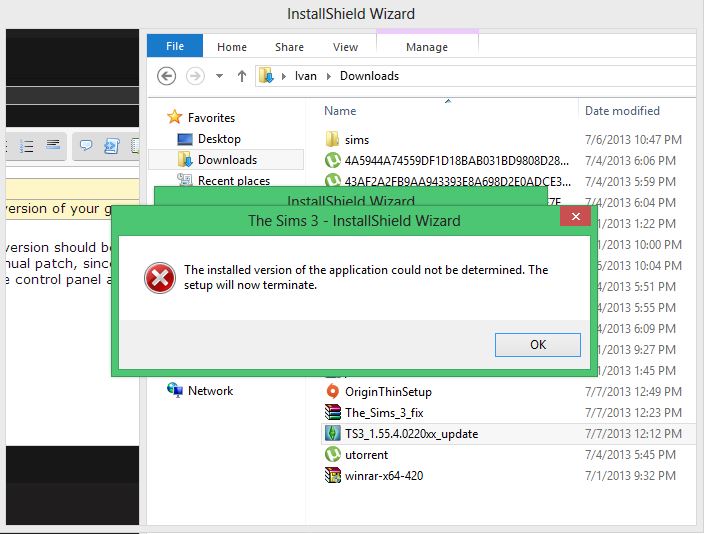This screenshot has width=704, height=534.
Task: Click the The_Sims_3_fix file name
Action: [384, 413]
